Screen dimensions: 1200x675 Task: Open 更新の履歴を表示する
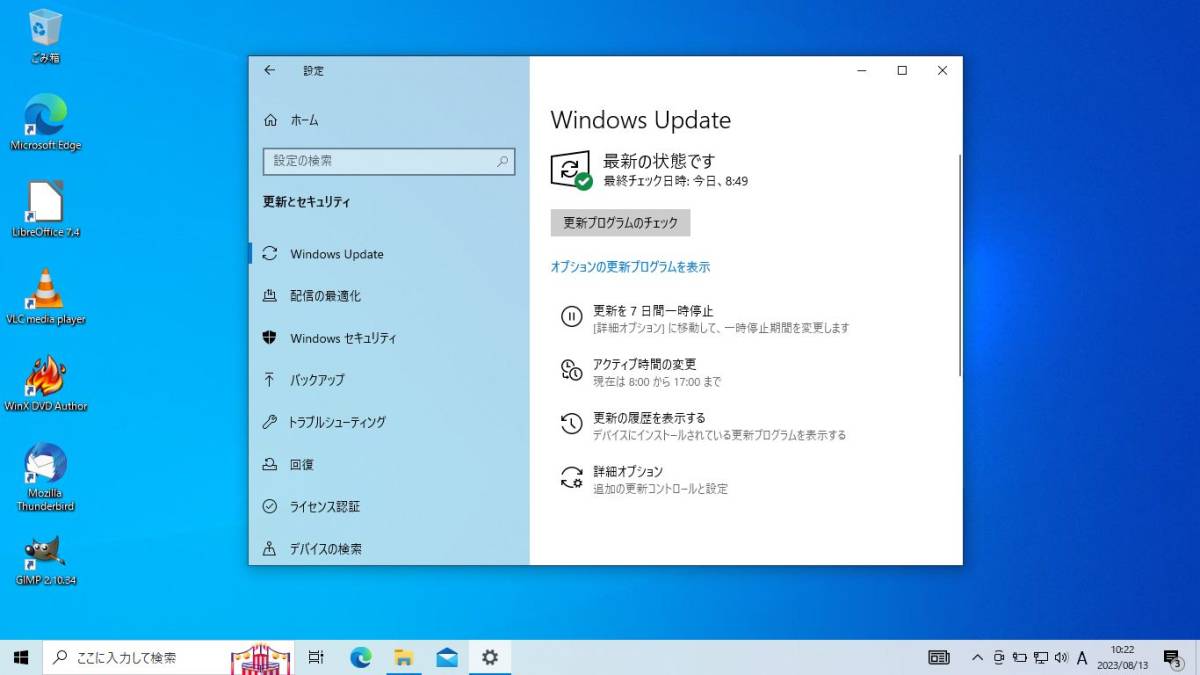click(x=705, y=426)
